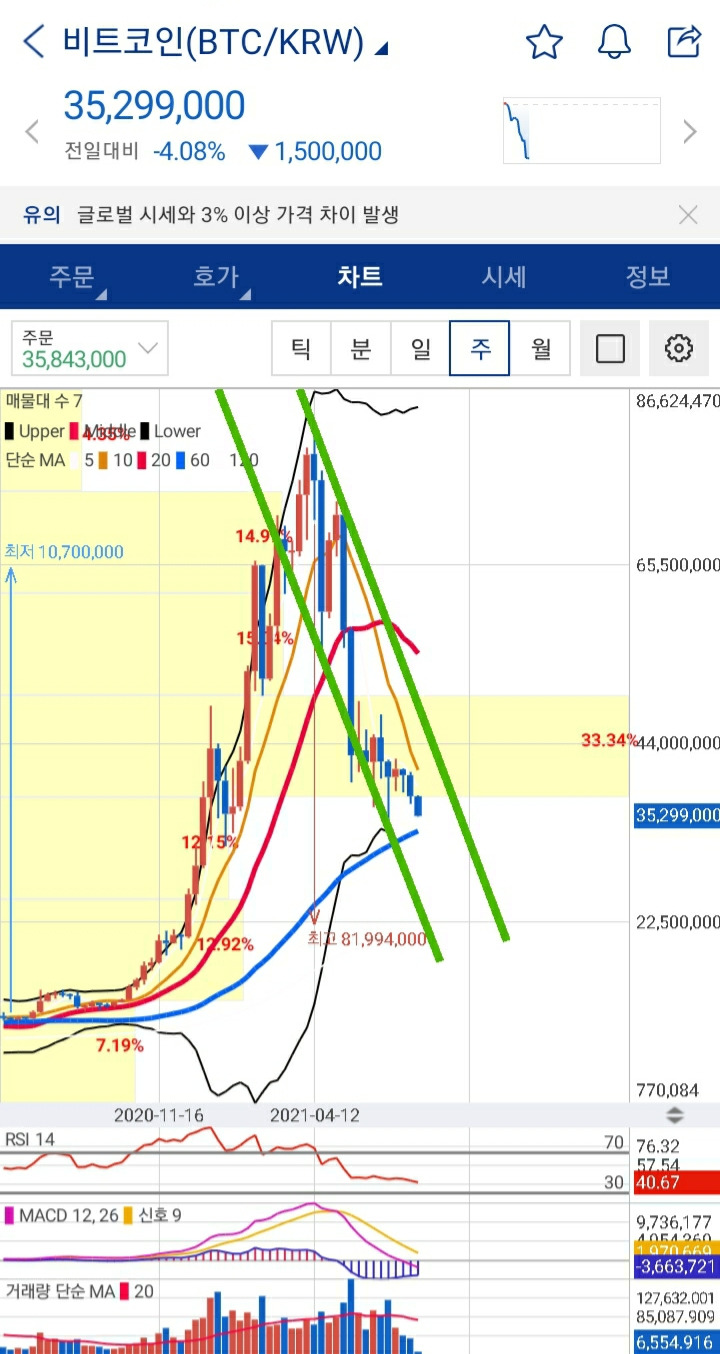The width and height of the screenshot is (720, 1354).
Task: Tap the ▼1,500,000 change amount
Action: pyautogui.click(x=315, y=152)
